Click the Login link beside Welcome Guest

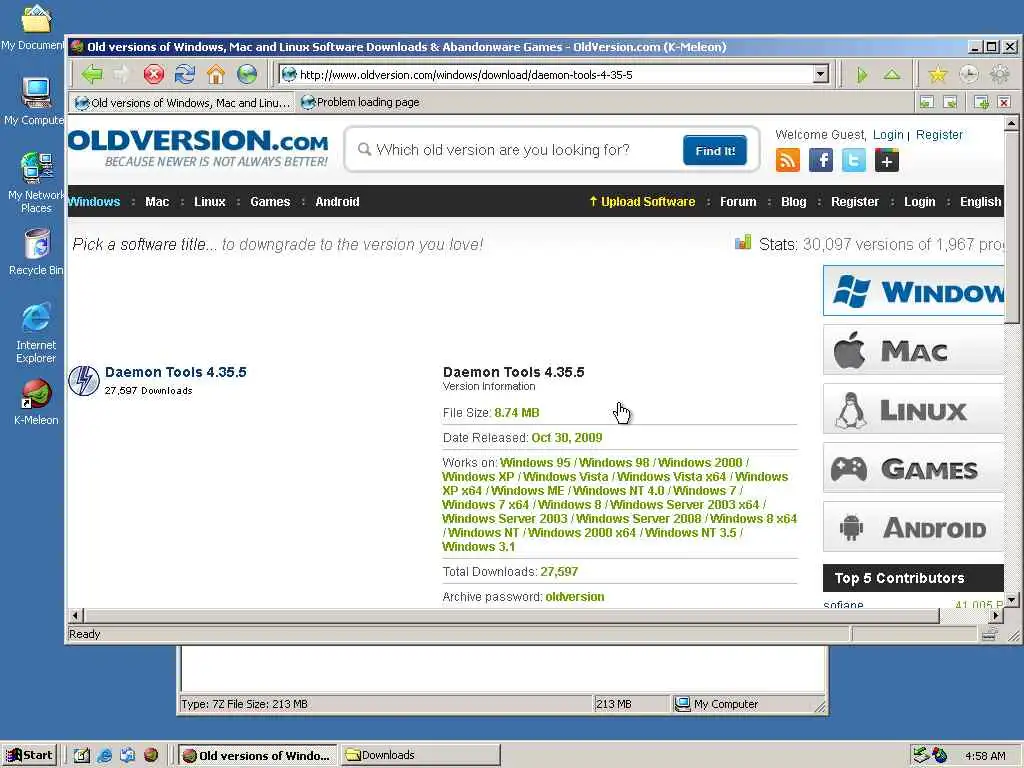[x=888, y=135]
